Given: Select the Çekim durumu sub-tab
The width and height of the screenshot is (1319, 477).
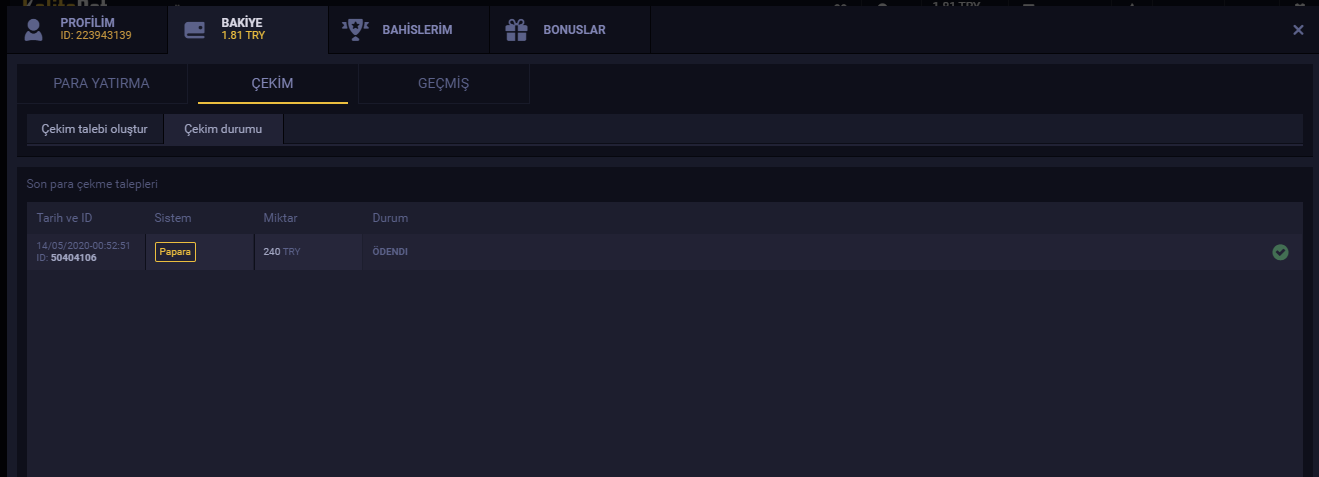Looking at the screenshot, I should [x=223, y=130].
